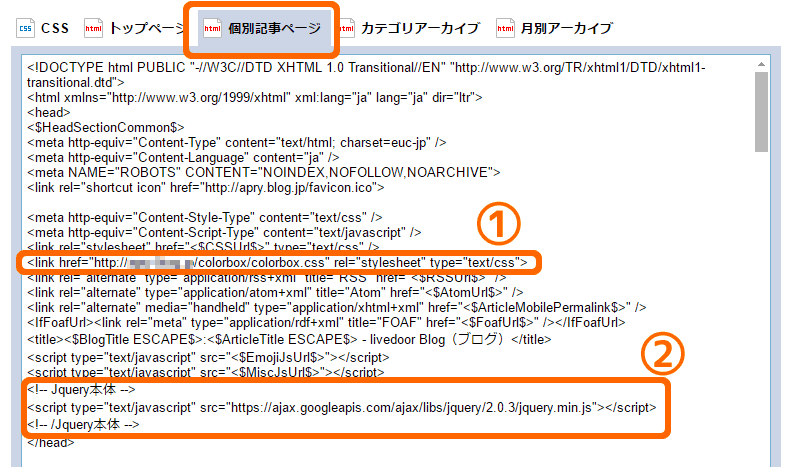Image resolution: width=799 pixels, height=467 pixels.
Task: Click the Content-Language meta line
Action: (x=183, y=158)
